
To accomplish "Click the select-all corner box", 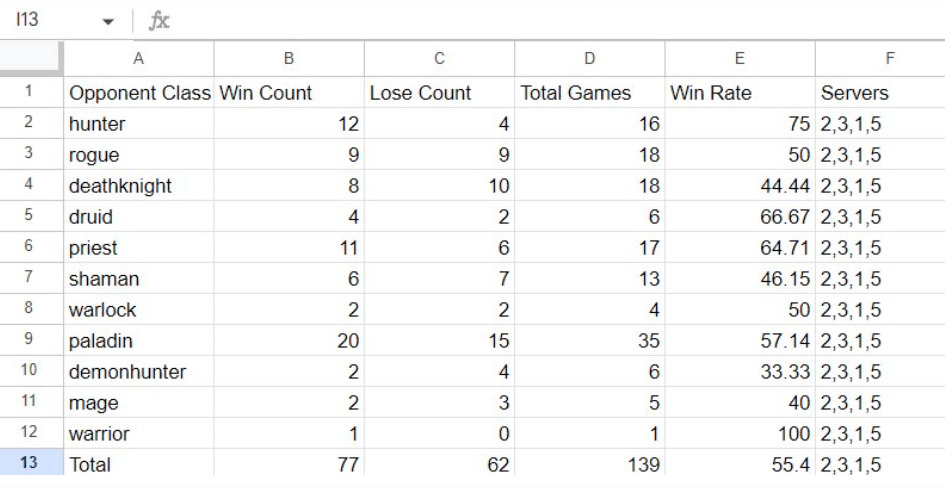I will [x=31, y=58].
